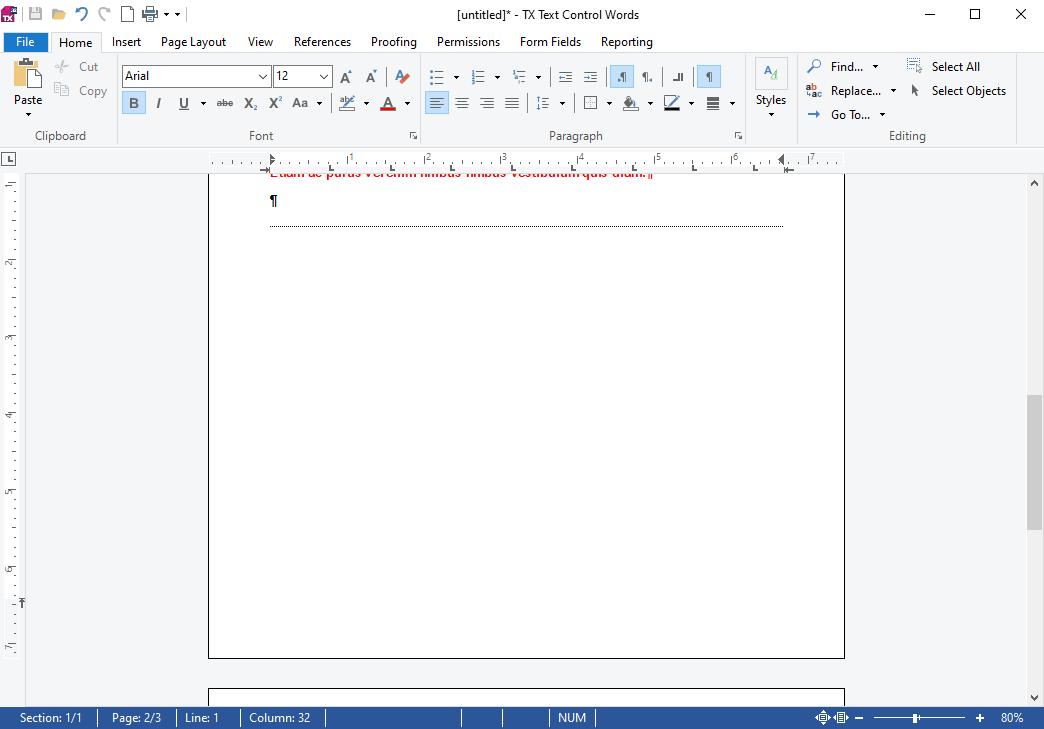Create a new blank document icon
Viewport: 1044px width, 729px height.
pos(127,14)
